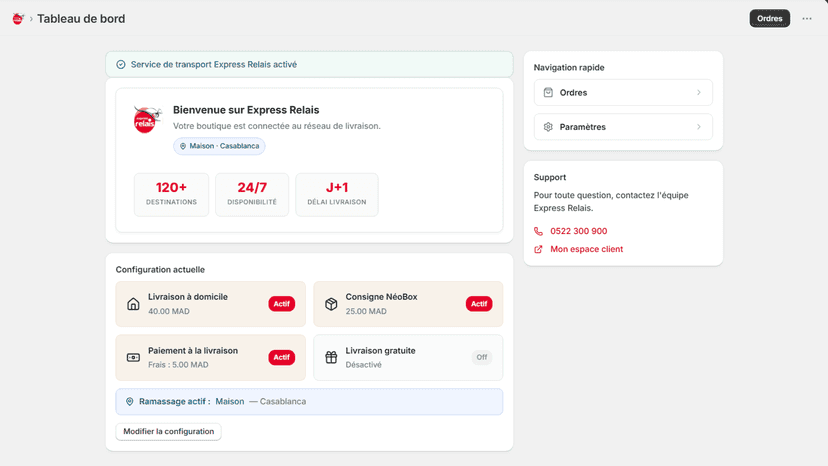Click the Express Relais logo in welcome card
The height and width of the screenshot is (466, 828).
(147, 120)
